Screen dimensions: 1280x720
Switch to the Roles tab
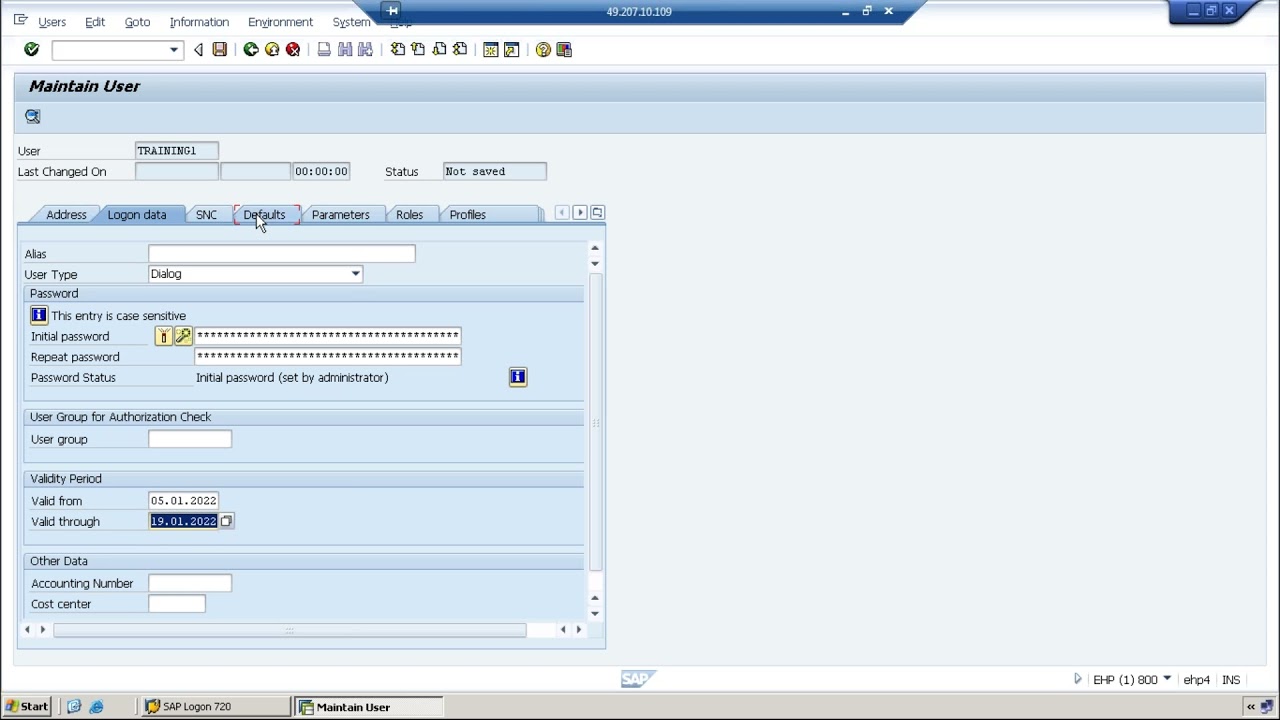[409, 215]
